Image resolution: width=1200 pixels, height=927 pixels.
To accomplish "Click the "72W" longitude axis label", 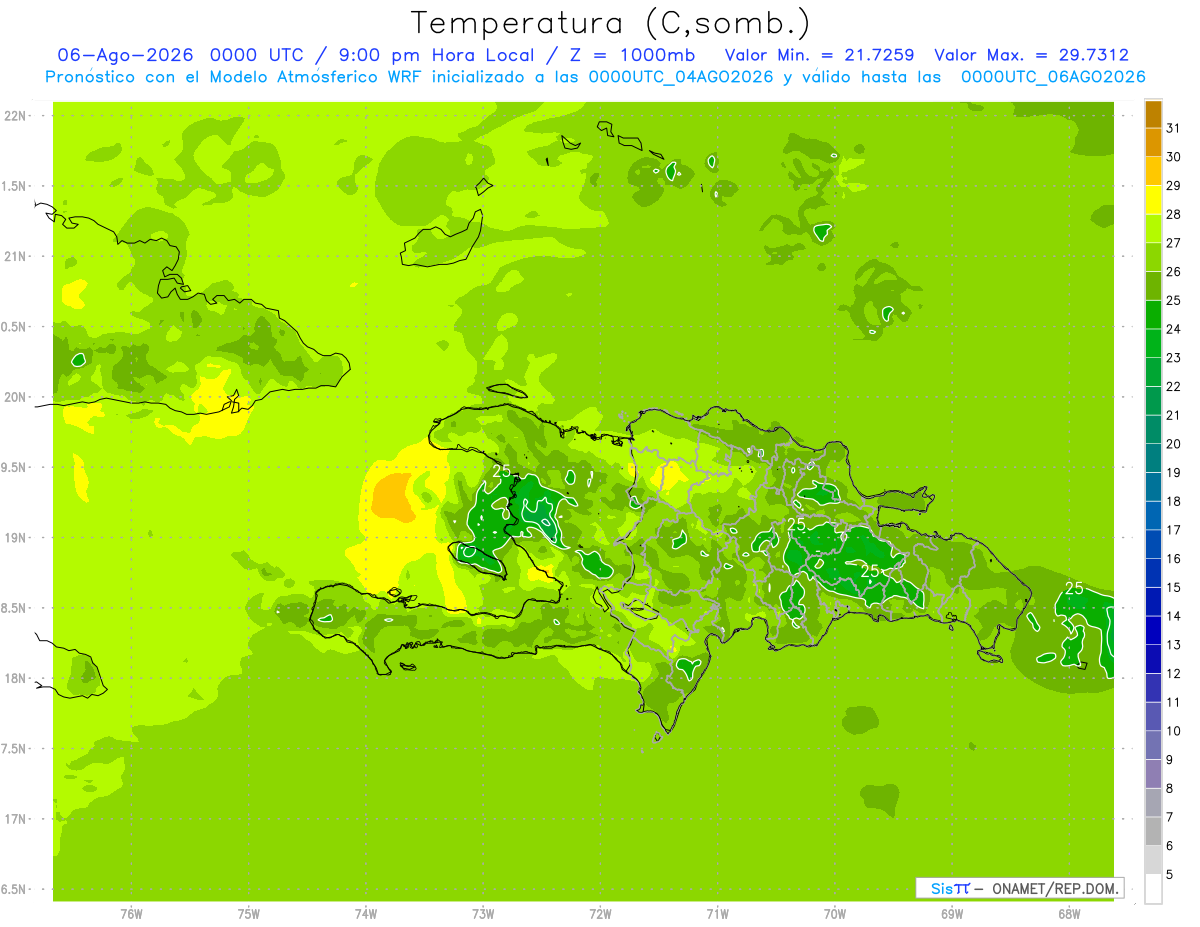I will (600, 914).
